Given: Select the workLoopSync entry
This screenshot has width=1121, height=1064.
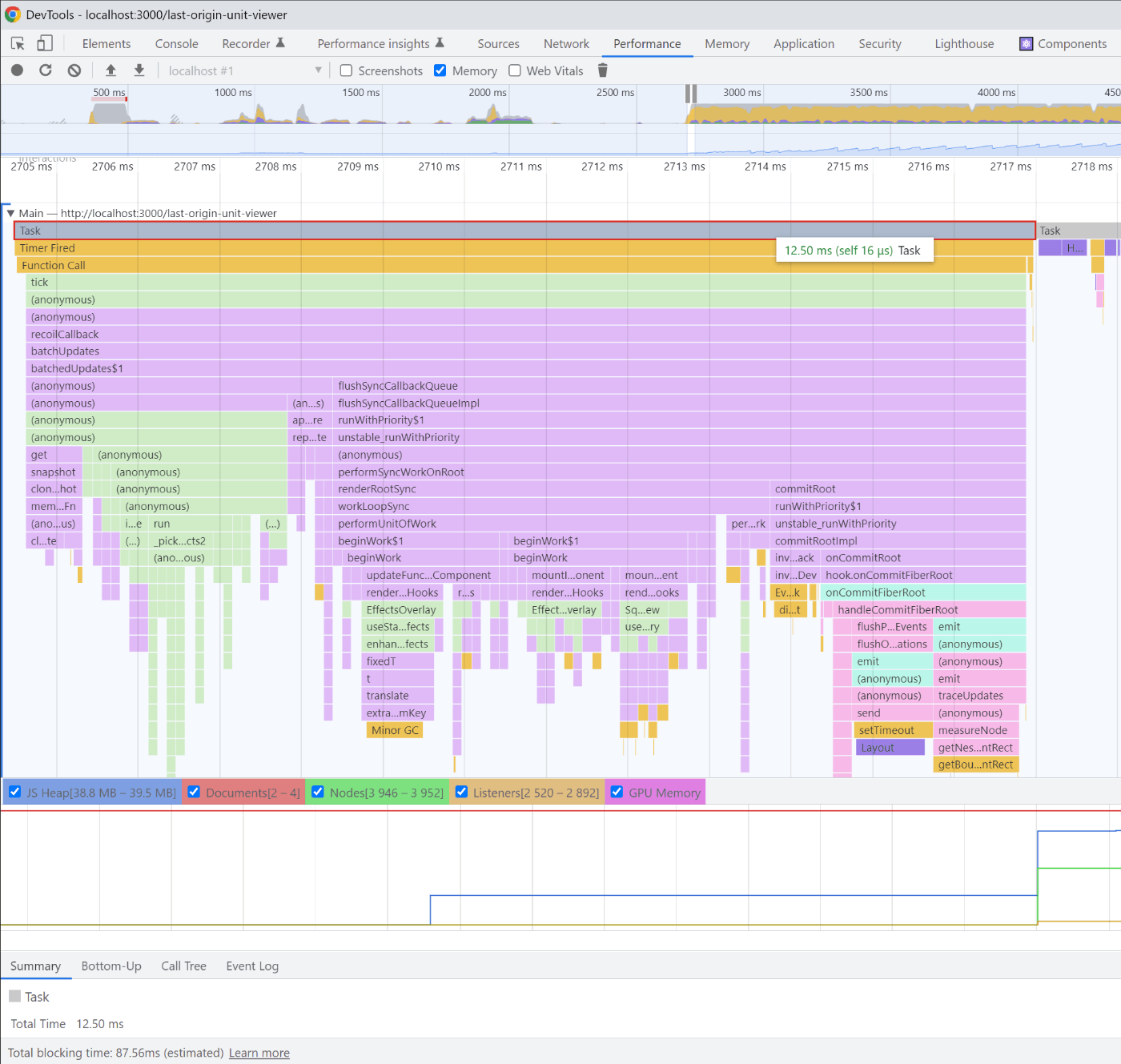Looking at the screenshot, I should [550, 506].
